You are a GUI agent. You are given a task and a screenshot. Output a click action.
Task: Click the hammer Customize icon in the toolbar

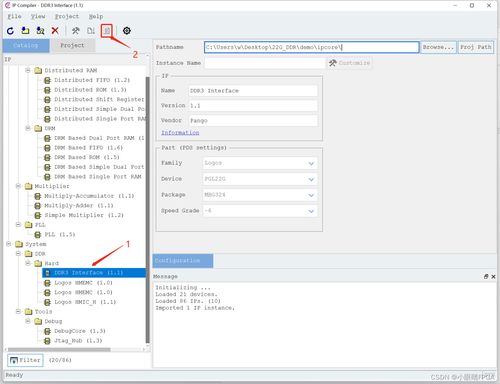(x=76, y=31)
